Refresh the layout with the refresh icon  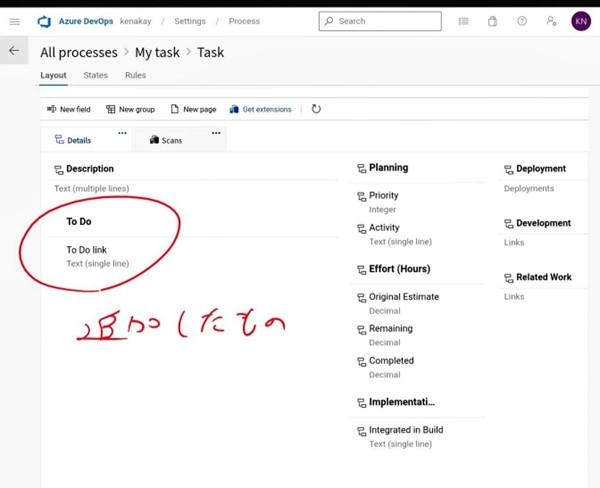pos(316,109)
